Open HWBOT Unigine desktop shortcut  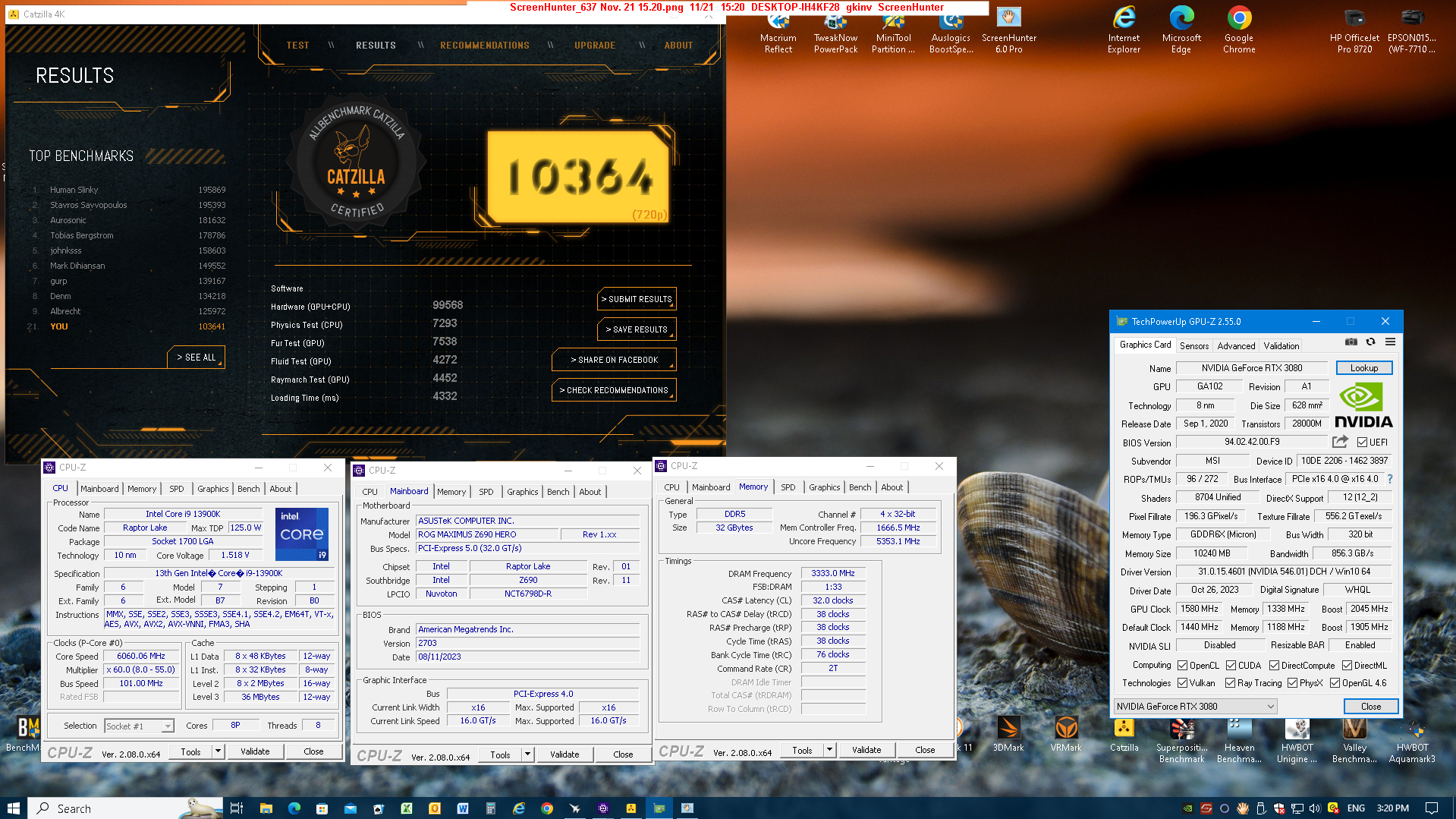click(x=1297, y=740)
